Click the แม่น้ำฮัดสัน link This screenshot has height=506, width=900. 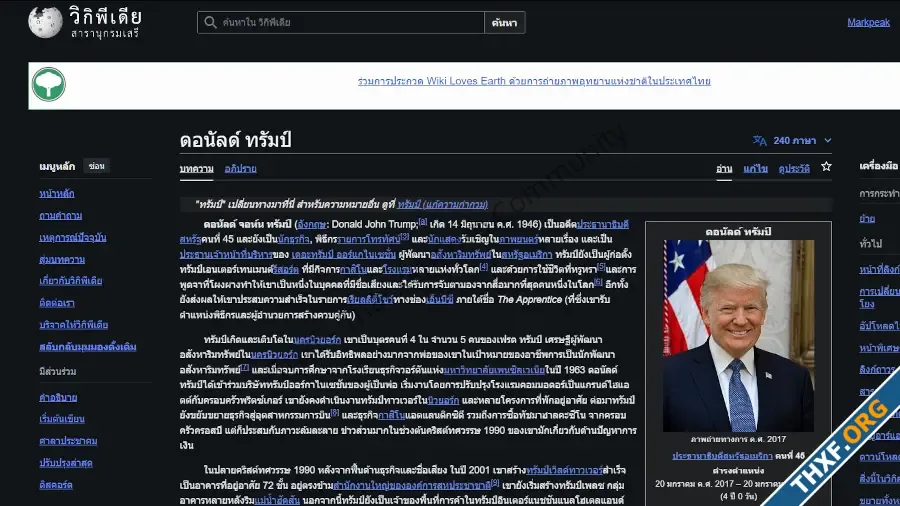click(x=277, y=500)
